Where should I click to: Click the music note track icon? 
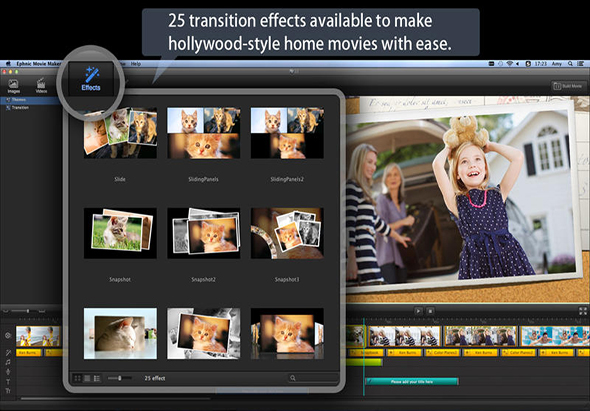tap(8, 362)
